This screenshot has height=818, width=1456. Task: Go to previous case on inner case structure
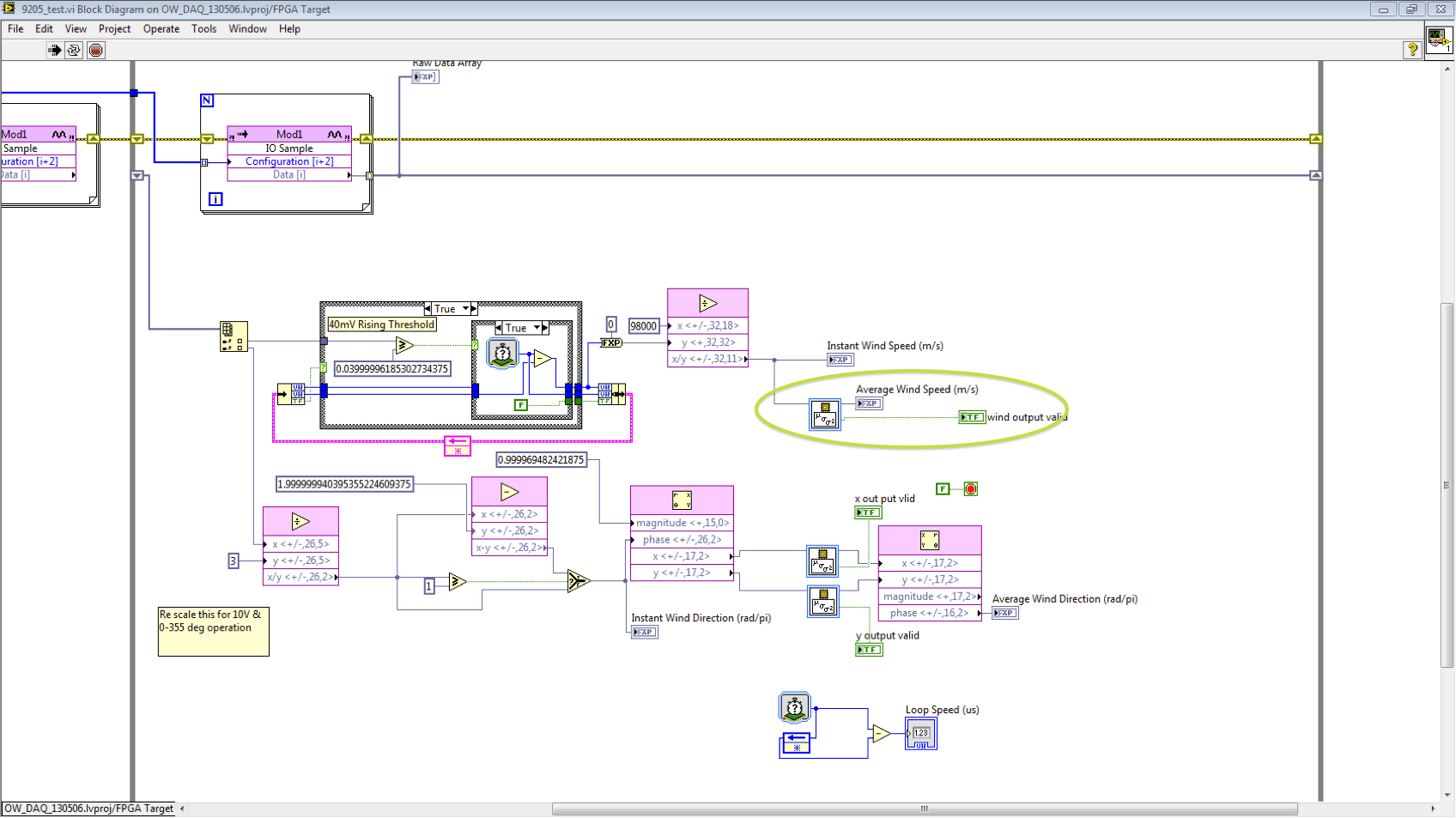point(499,328)
